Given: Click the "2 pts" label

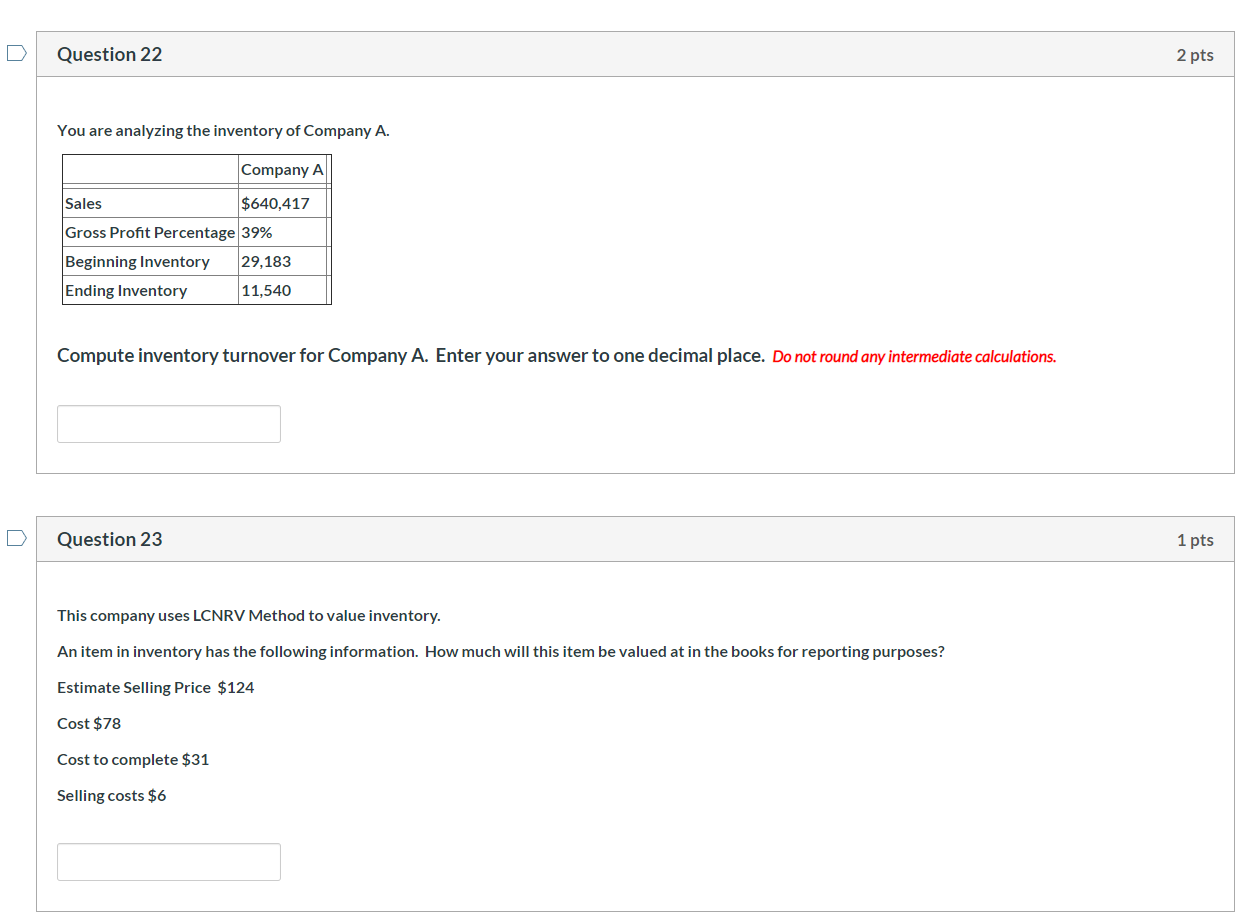Looking at the screenshot, I should tap(1195, 55).
